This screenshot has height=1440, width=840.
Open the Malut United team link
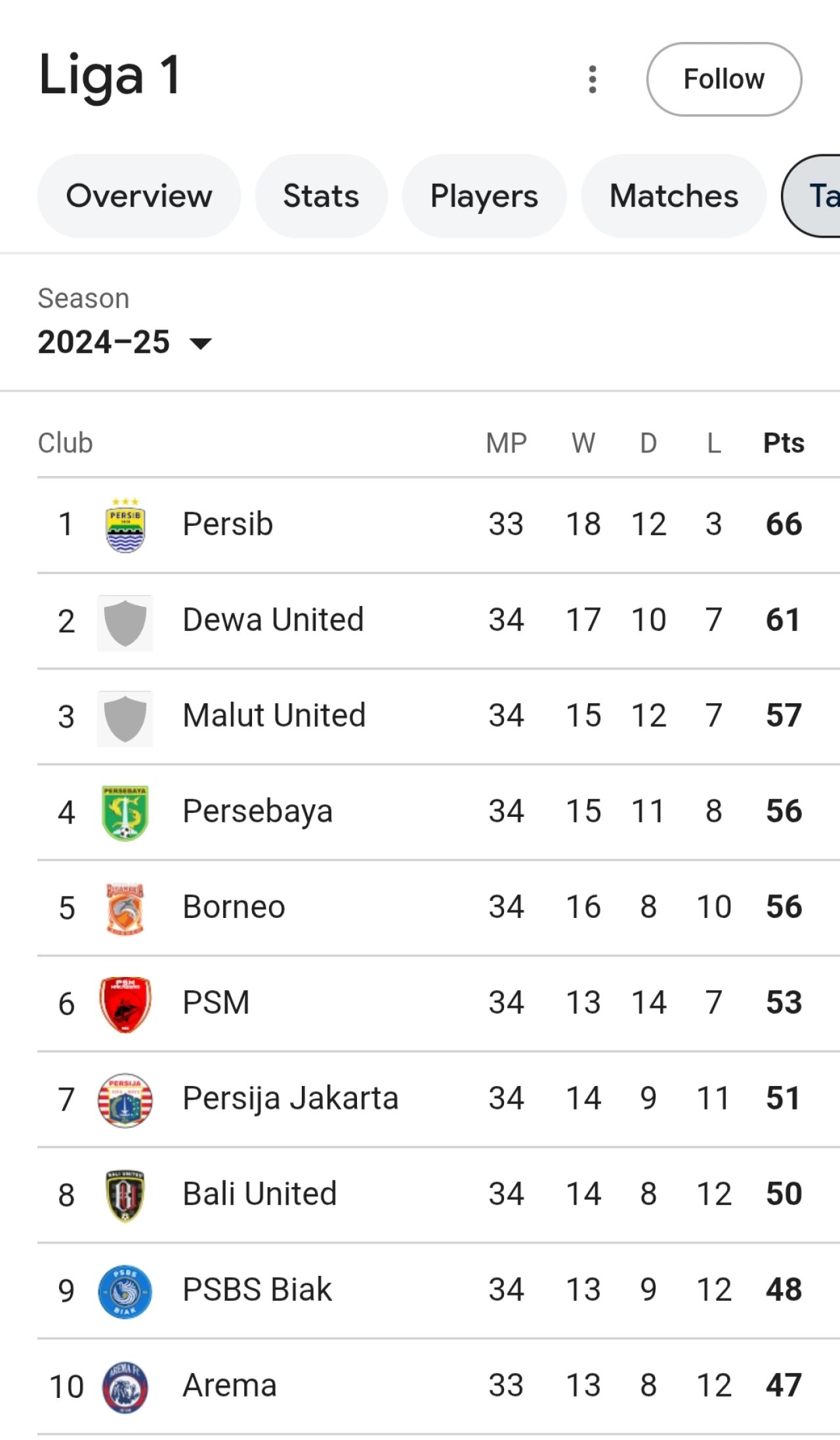274,715
